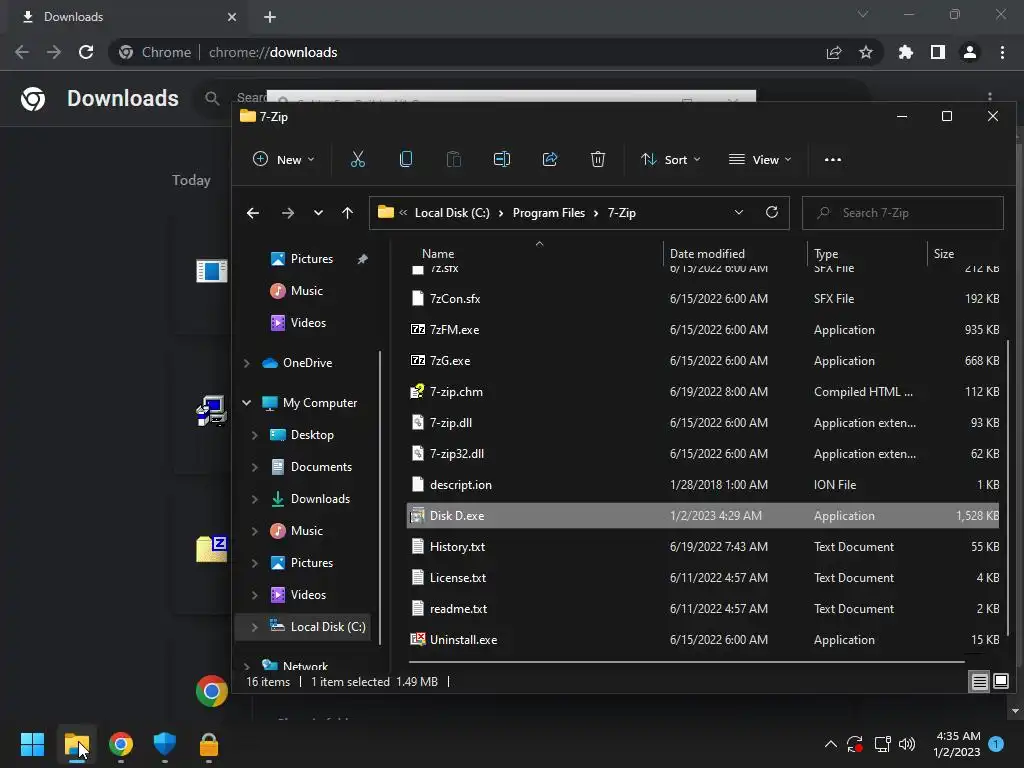The height and width of the screenshot is (768, 1024).
Task: Click the Paste clipboard icon in Explorer toolbar
Action: coord(453,159)
